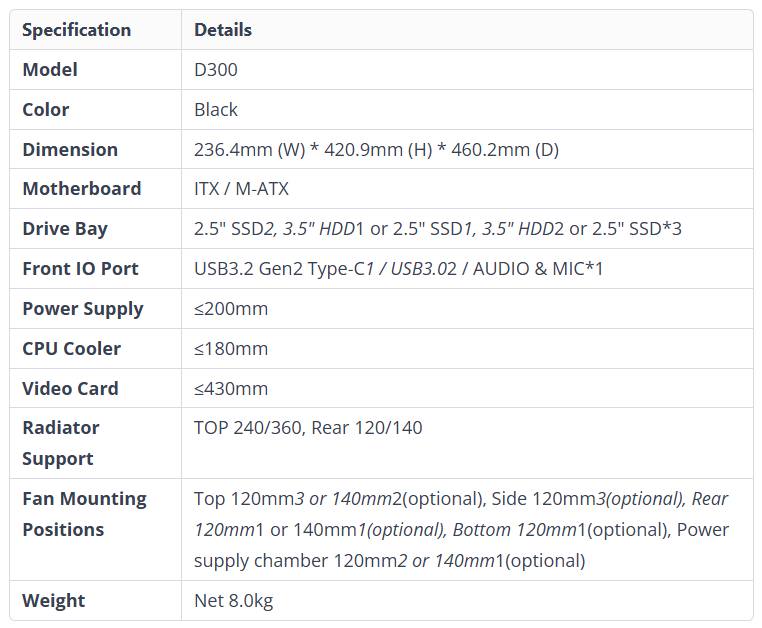Select the Net 8.0kg weight value
Image resolution: width=762 pixels, height=628 pixels.
[x=233, y=601]
